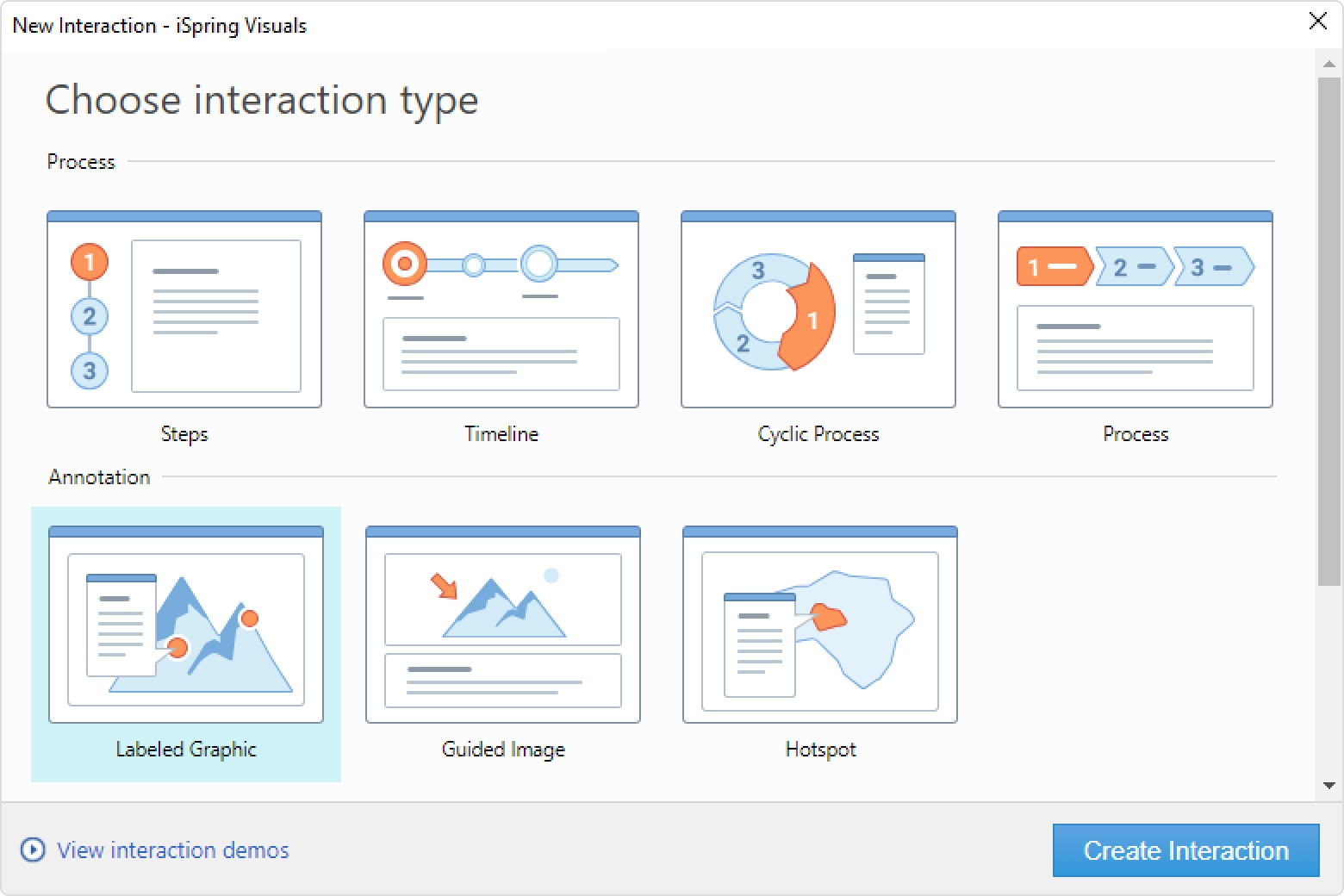
Task: Click the Create Interaction button
Action: pyautogui.click(x=1186, y=850)
